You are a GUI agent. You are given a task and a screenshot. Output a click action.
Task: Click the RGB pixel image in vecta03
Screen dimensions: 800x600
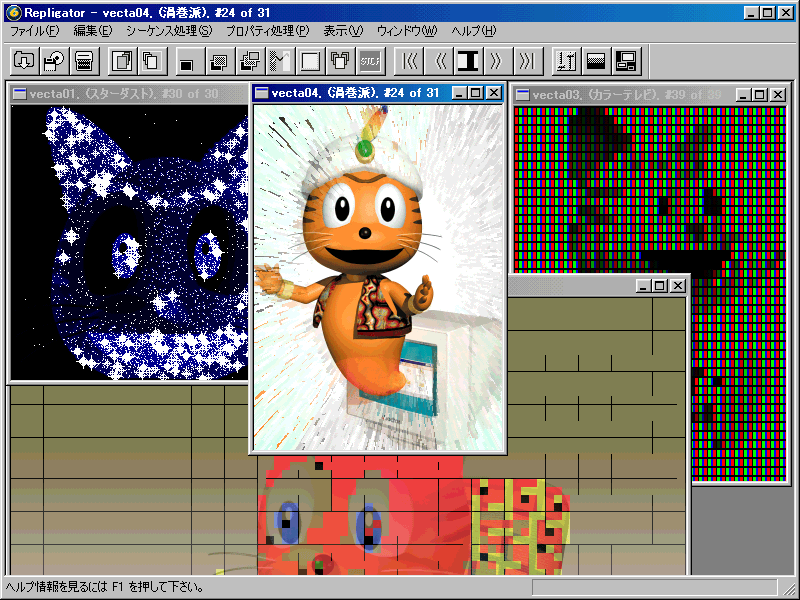pyautogui.click(x=649, y=190)
